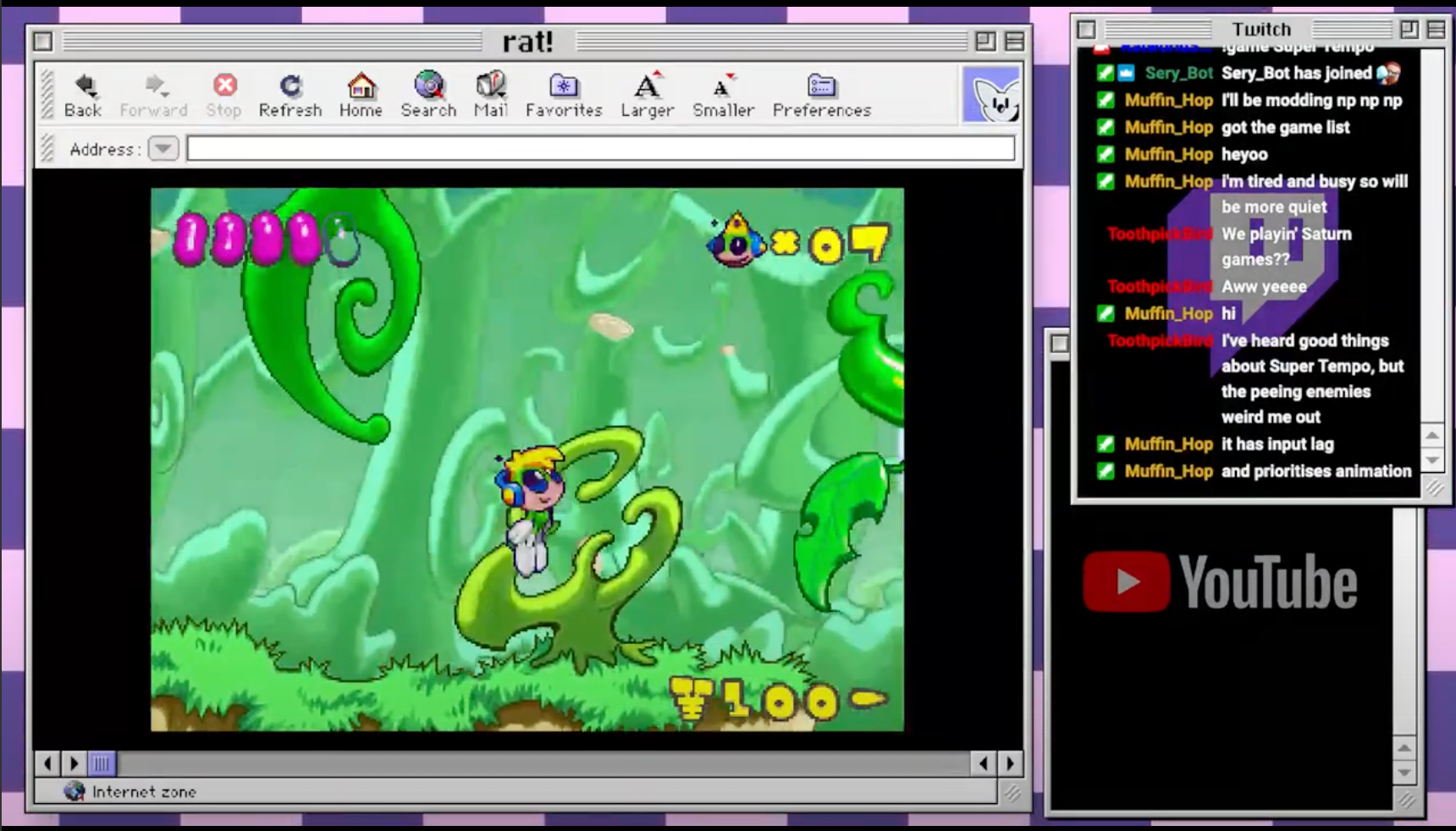
Task: Click the rat! window zoom box
Action: coord(985,41)
